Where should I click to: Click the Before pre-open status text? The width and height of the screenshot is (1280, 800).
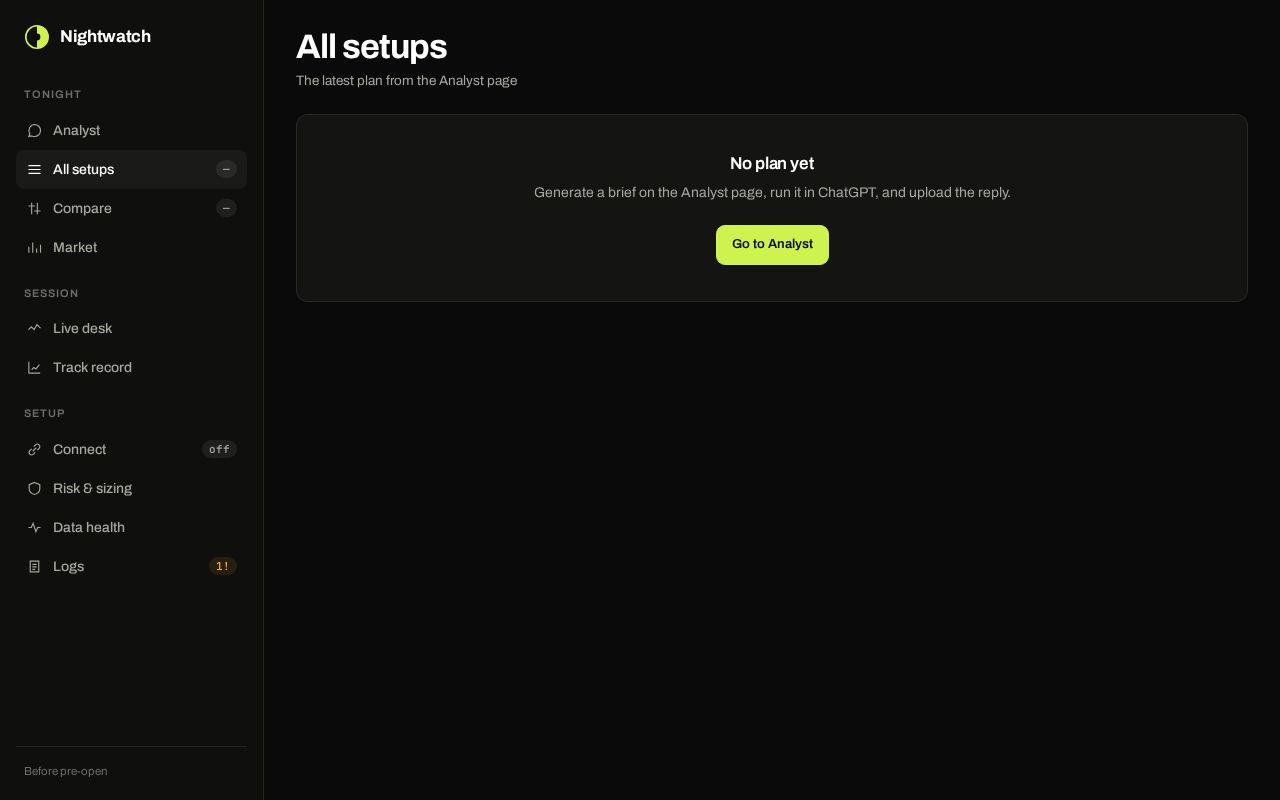click(66, 772)
